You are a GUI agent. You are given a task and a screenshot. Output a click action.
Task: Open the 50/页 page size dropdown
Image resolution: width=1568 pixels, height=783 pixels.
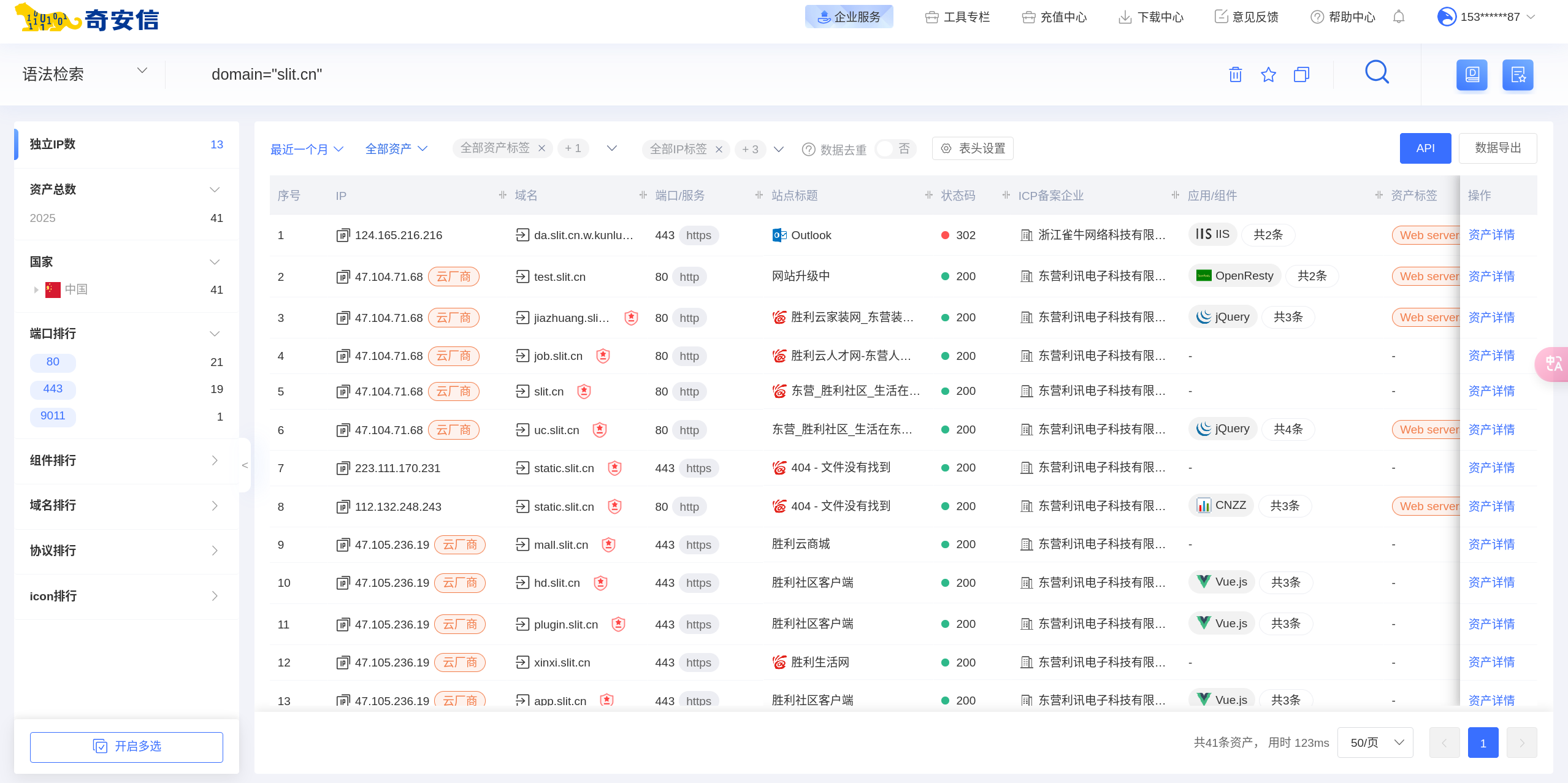click(1375, 743)
